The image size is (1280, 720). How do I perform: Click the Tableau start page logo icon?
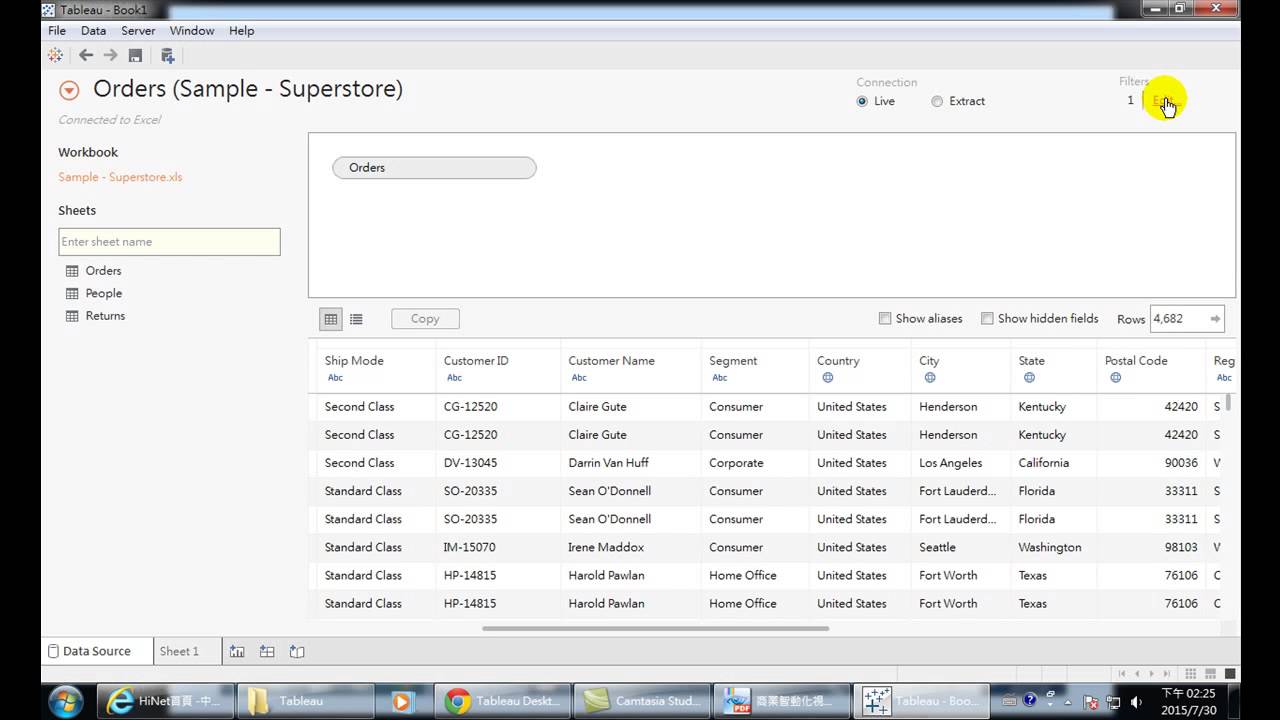[x=55, y=56]
